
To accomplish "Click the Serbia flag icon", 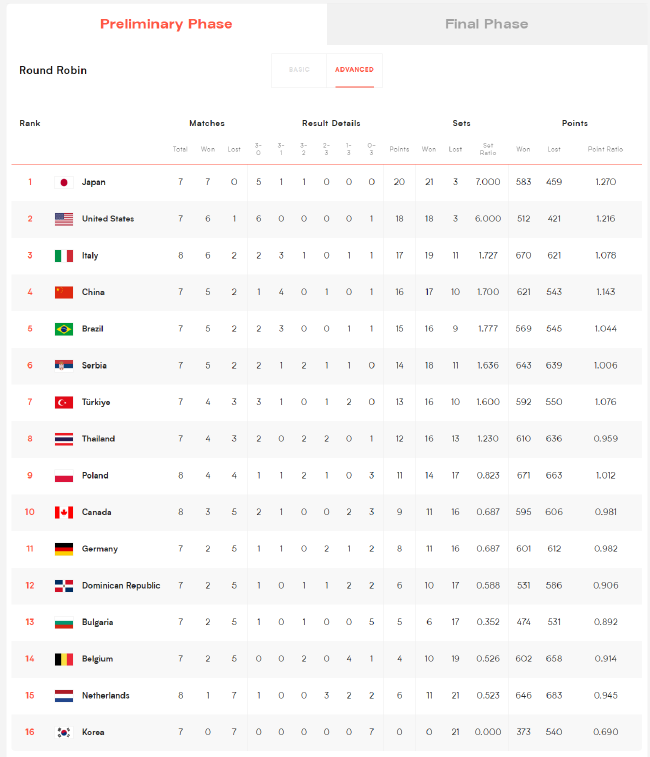I will point(64,365).
